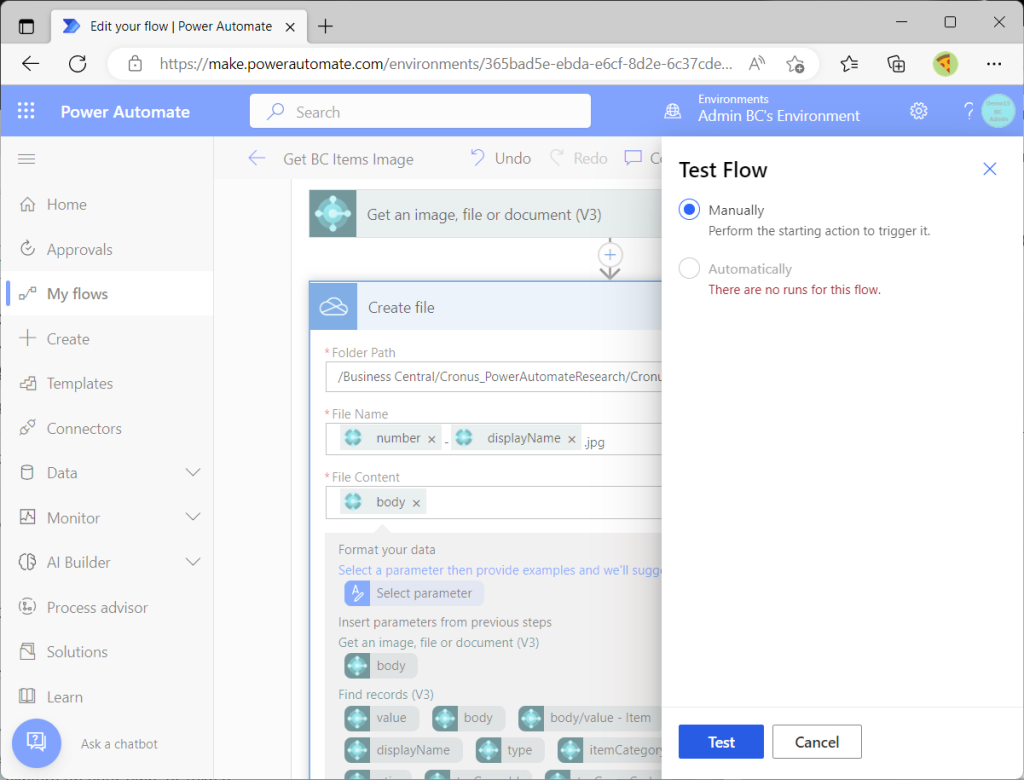This screenshot has height=780, width=1024.
Task: Open browser tab actions menu icon
Action: click(26, 26)
